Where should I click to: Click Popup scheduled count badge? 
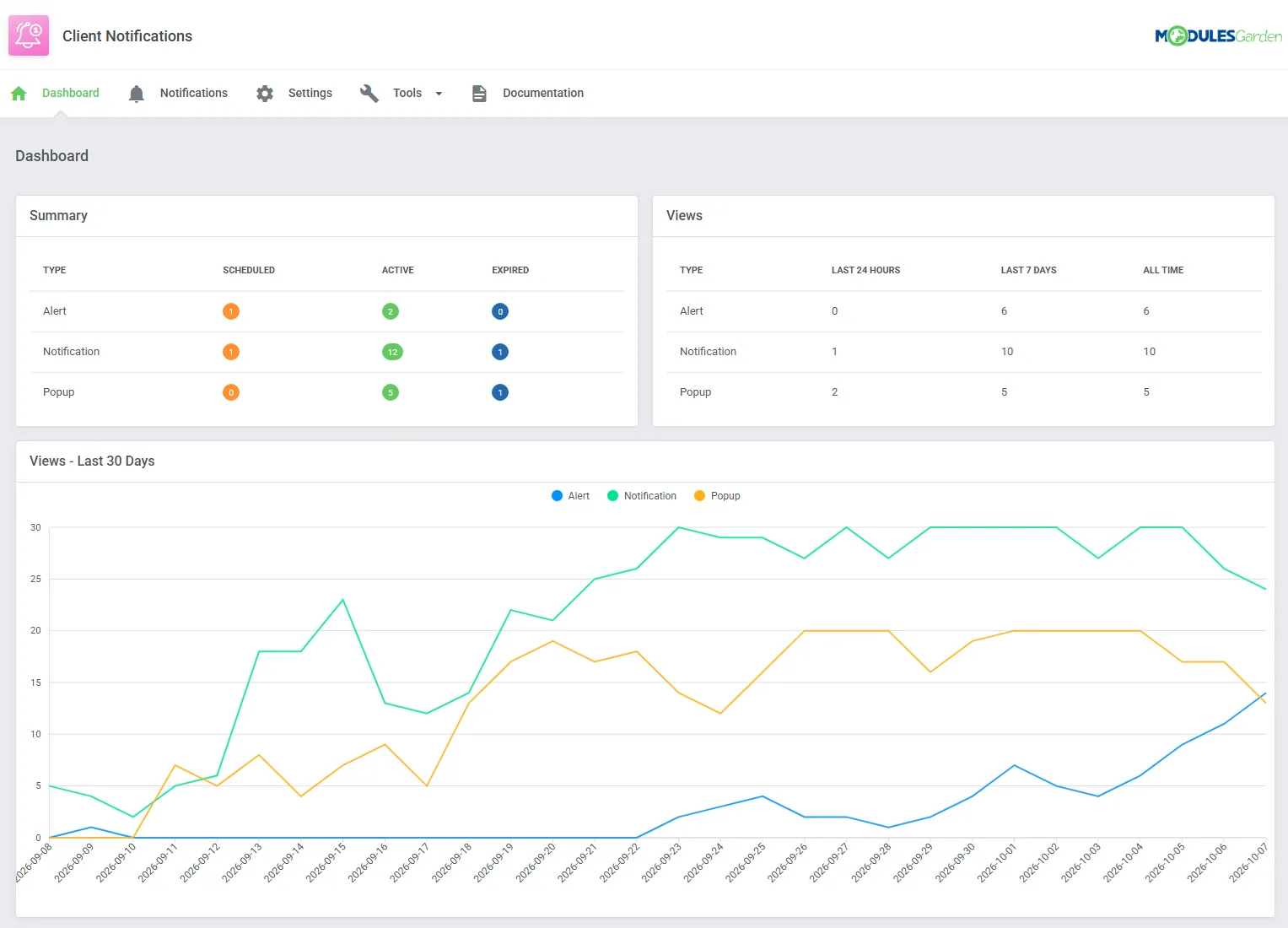click(x=231, y=392)
